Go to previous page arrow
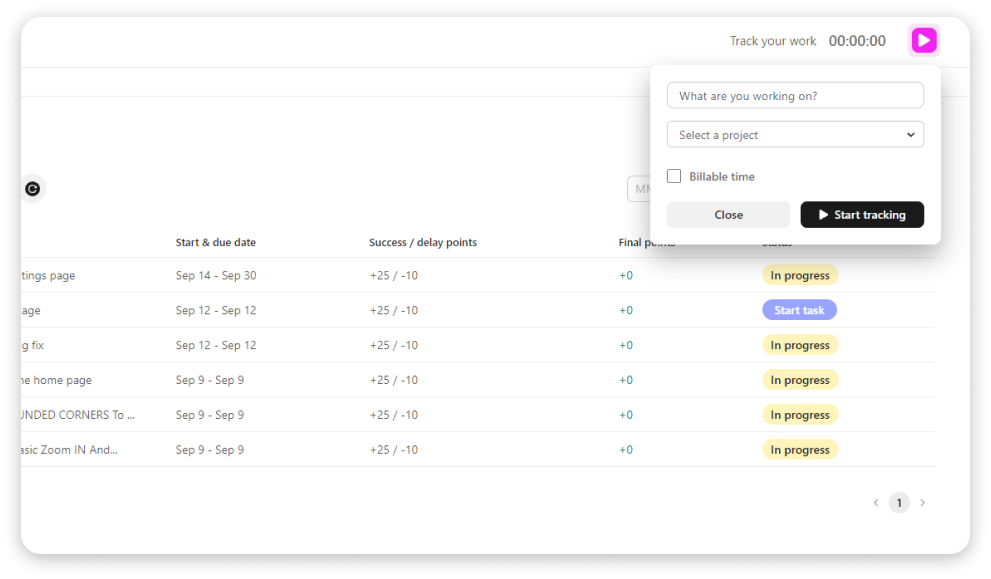Image resolution: width=991 pixels, height=579 pixels. pos(876,503)
